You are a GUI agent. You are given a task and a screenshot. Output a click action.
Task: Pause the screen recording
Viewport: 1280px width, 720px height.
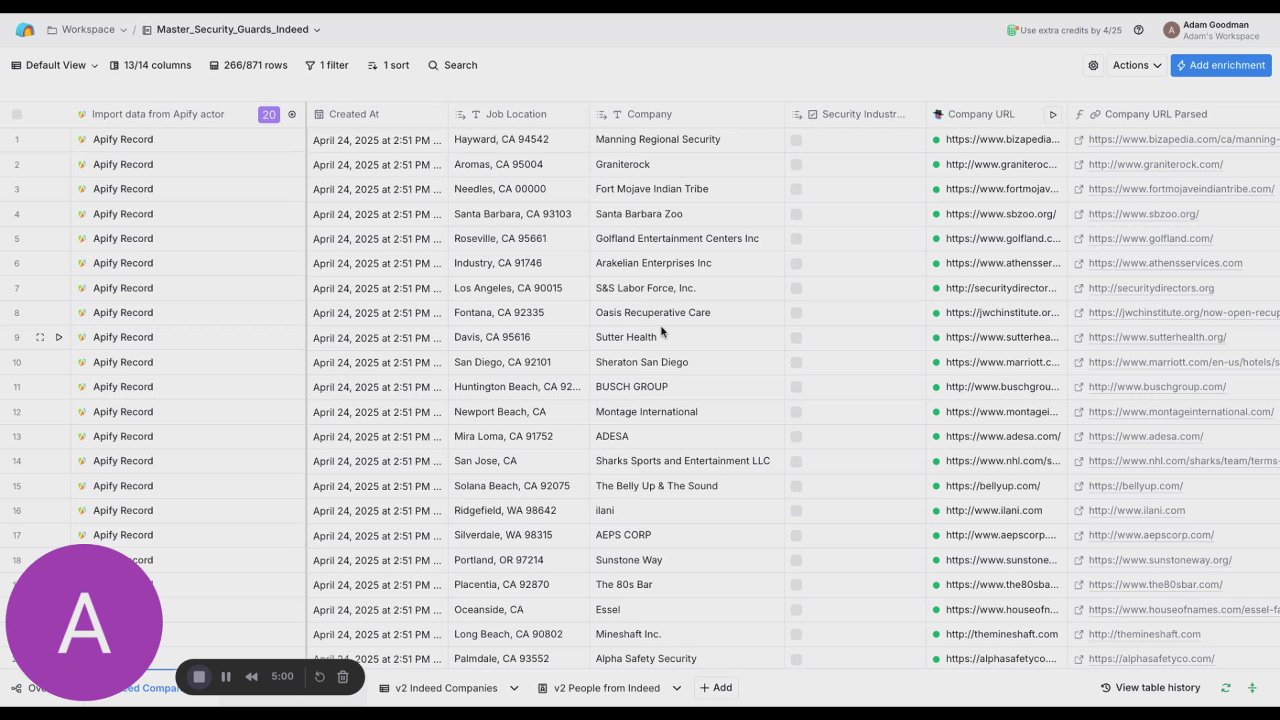point(226,677)
